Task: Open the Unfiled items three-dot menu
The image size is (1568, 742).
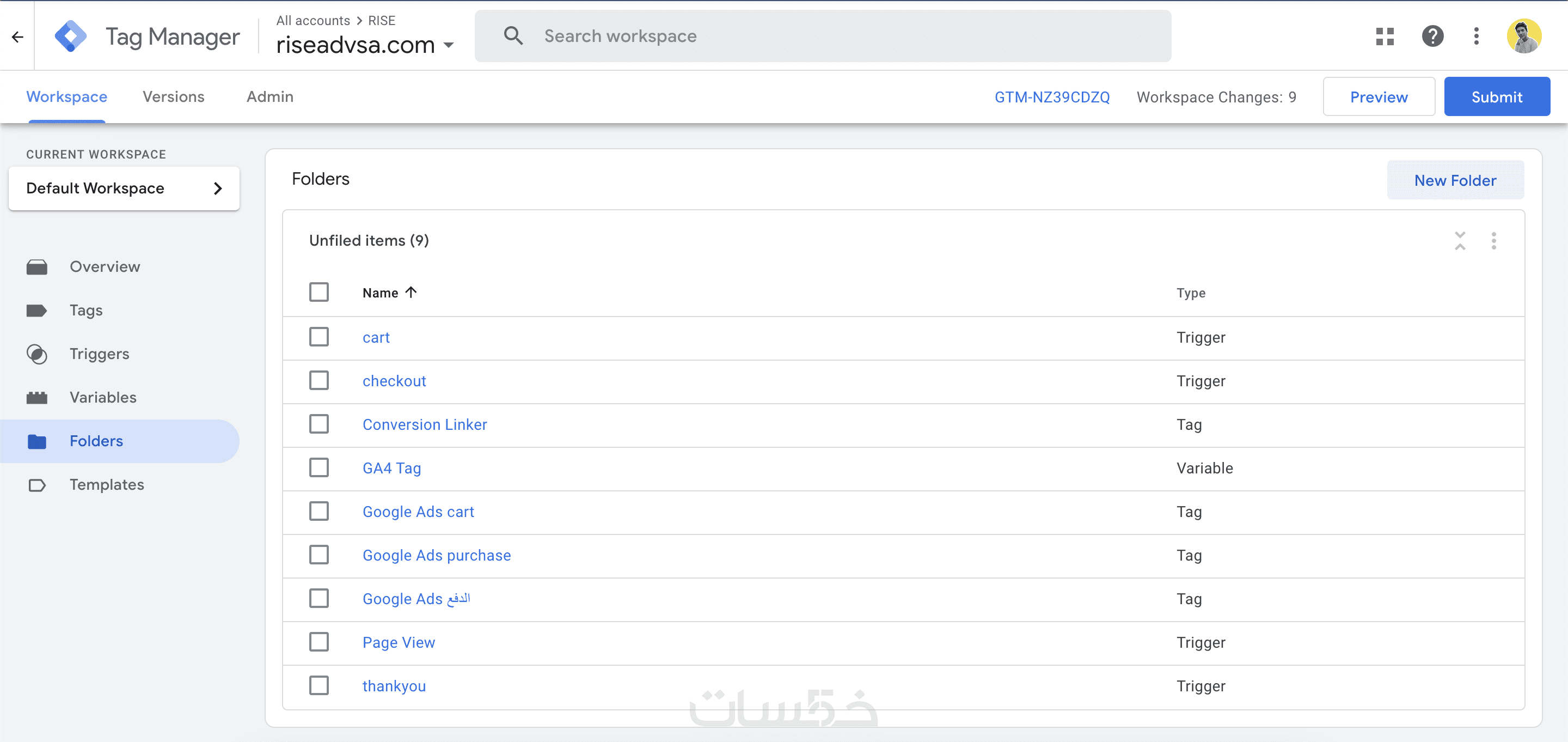Action: (1493, 241)
